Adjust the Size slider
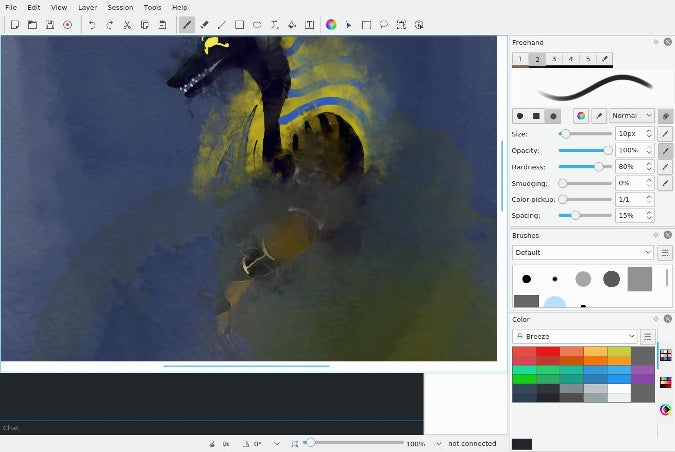 coord(585,134)
